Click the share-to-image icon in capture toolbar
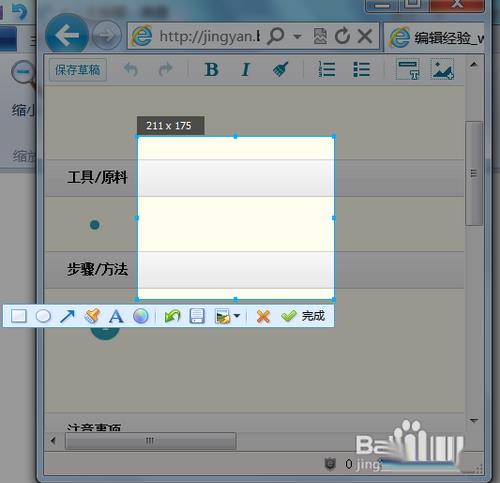This screenshot has height=483, width=500. (223, 316)
